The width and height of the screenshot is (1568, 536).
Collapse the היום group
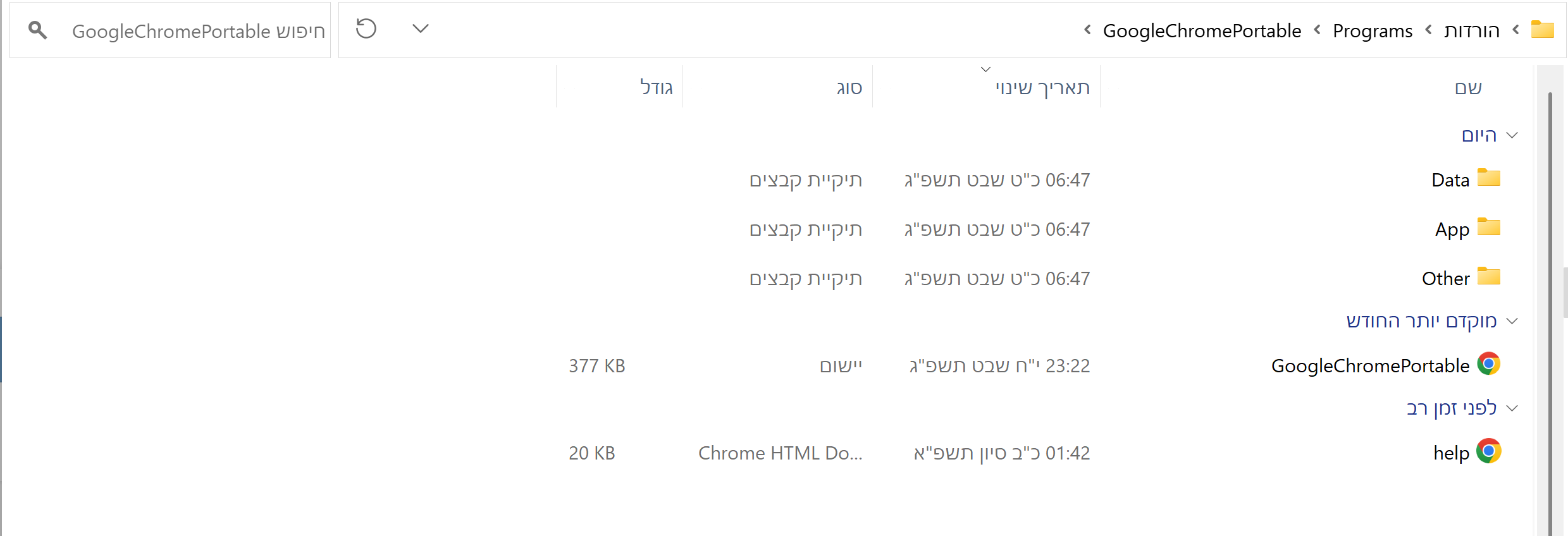(x=1512, y=135)
